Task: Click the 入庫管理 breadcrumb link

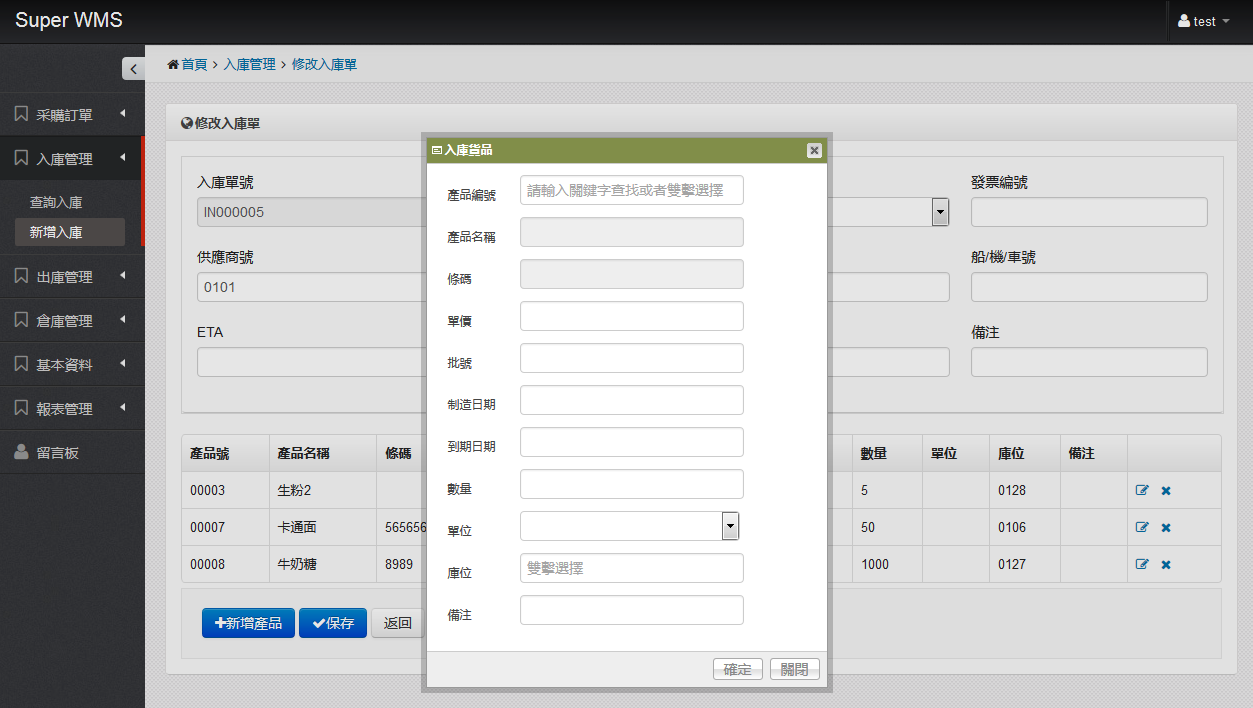Action: click(249, 64)
